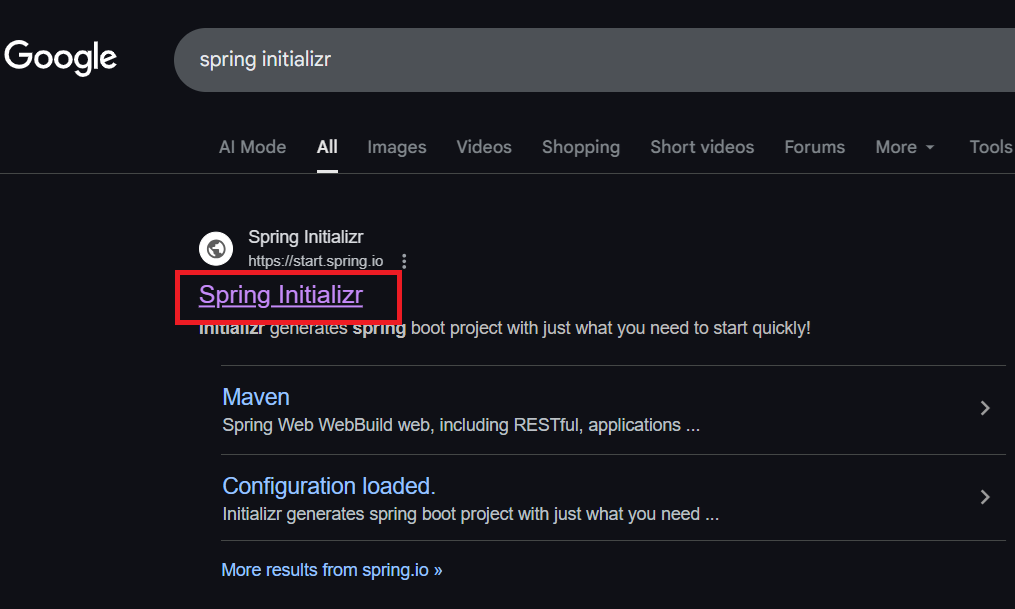Screen dimensions: 1015x609
Task: View Short videos results
Action: [702, 147]
